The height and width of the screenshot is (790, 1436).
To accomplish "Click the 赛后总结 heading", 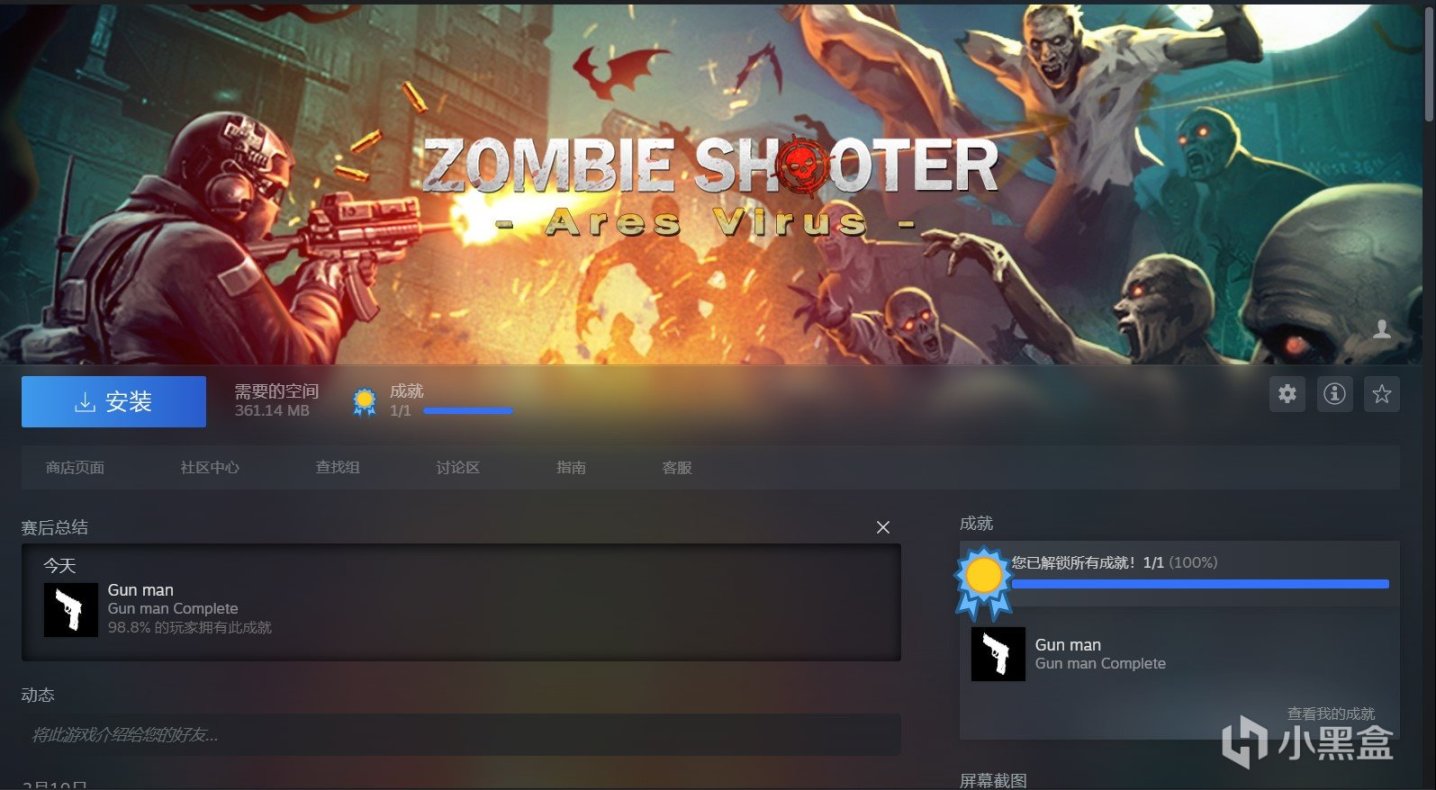I will point(55,527).
